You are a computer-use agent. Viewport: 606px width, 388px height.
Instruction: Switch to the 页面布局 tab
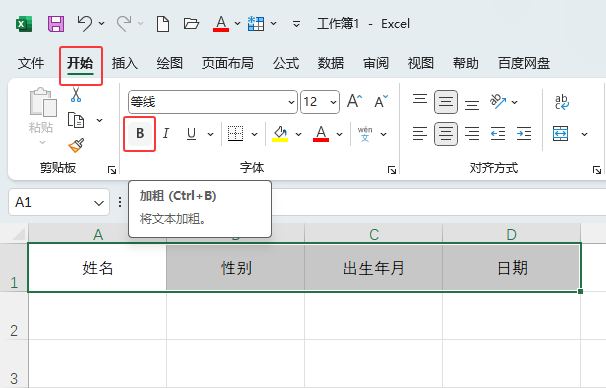pyautogui.click(x=228, y=63)
